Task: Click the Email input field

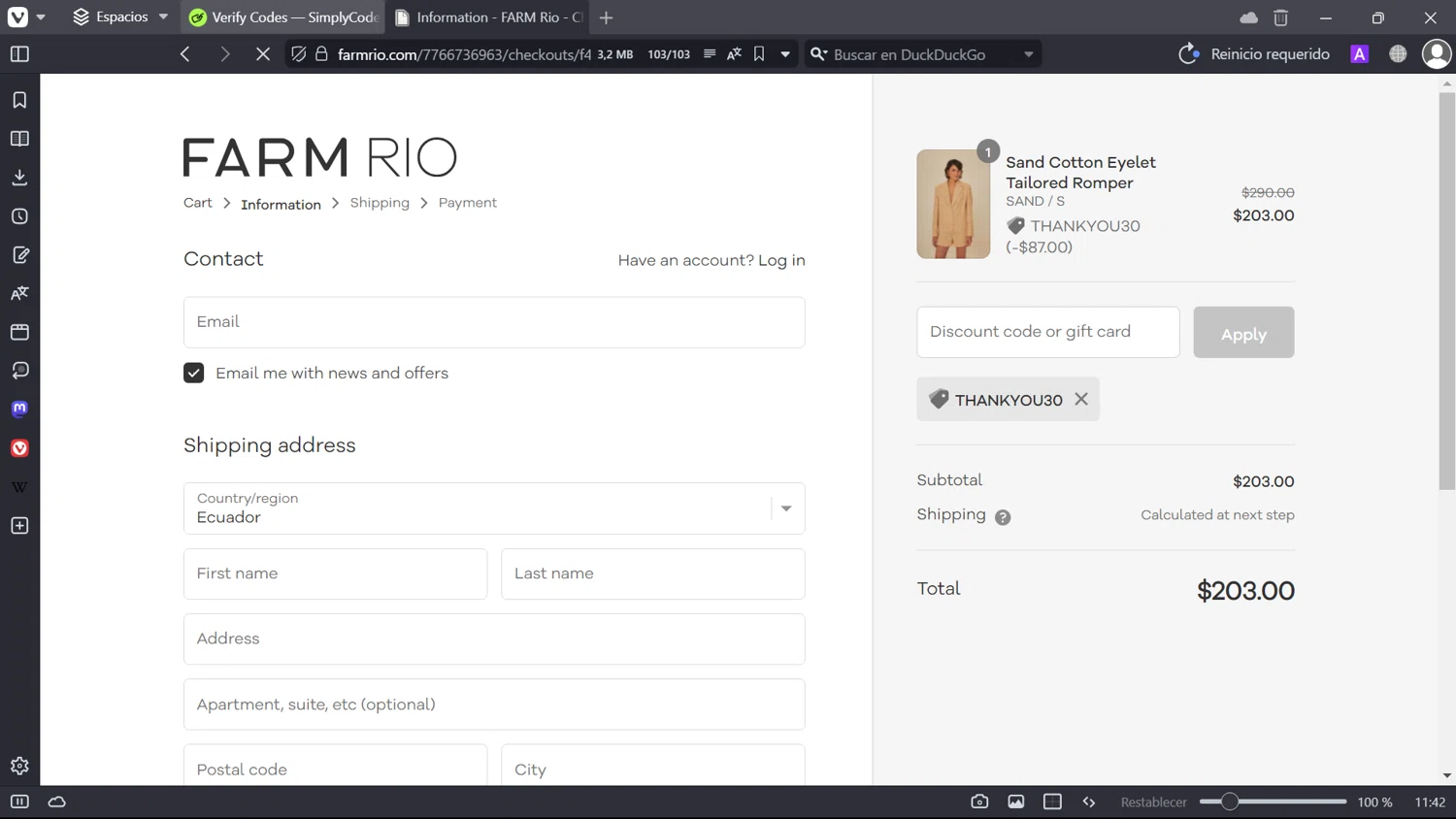Action: point(494,322)
